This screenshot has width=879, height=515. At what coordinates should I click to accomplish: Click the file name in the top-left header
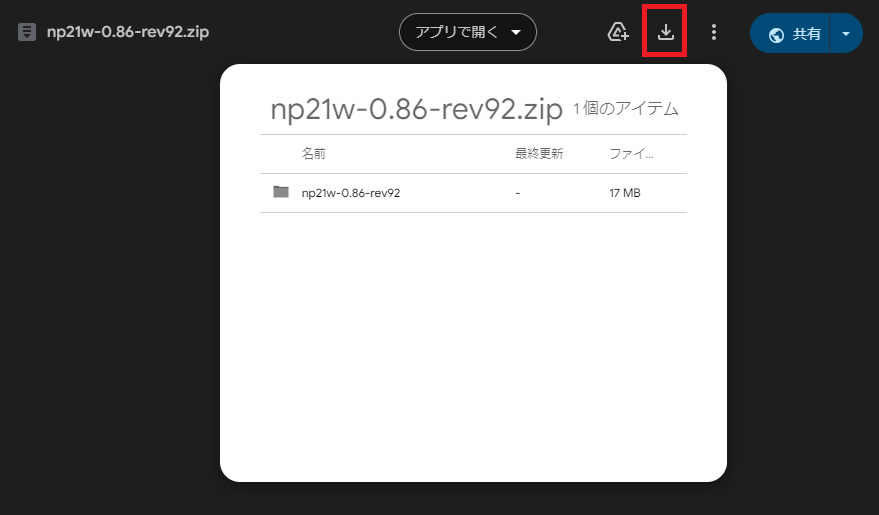(128, 31)
